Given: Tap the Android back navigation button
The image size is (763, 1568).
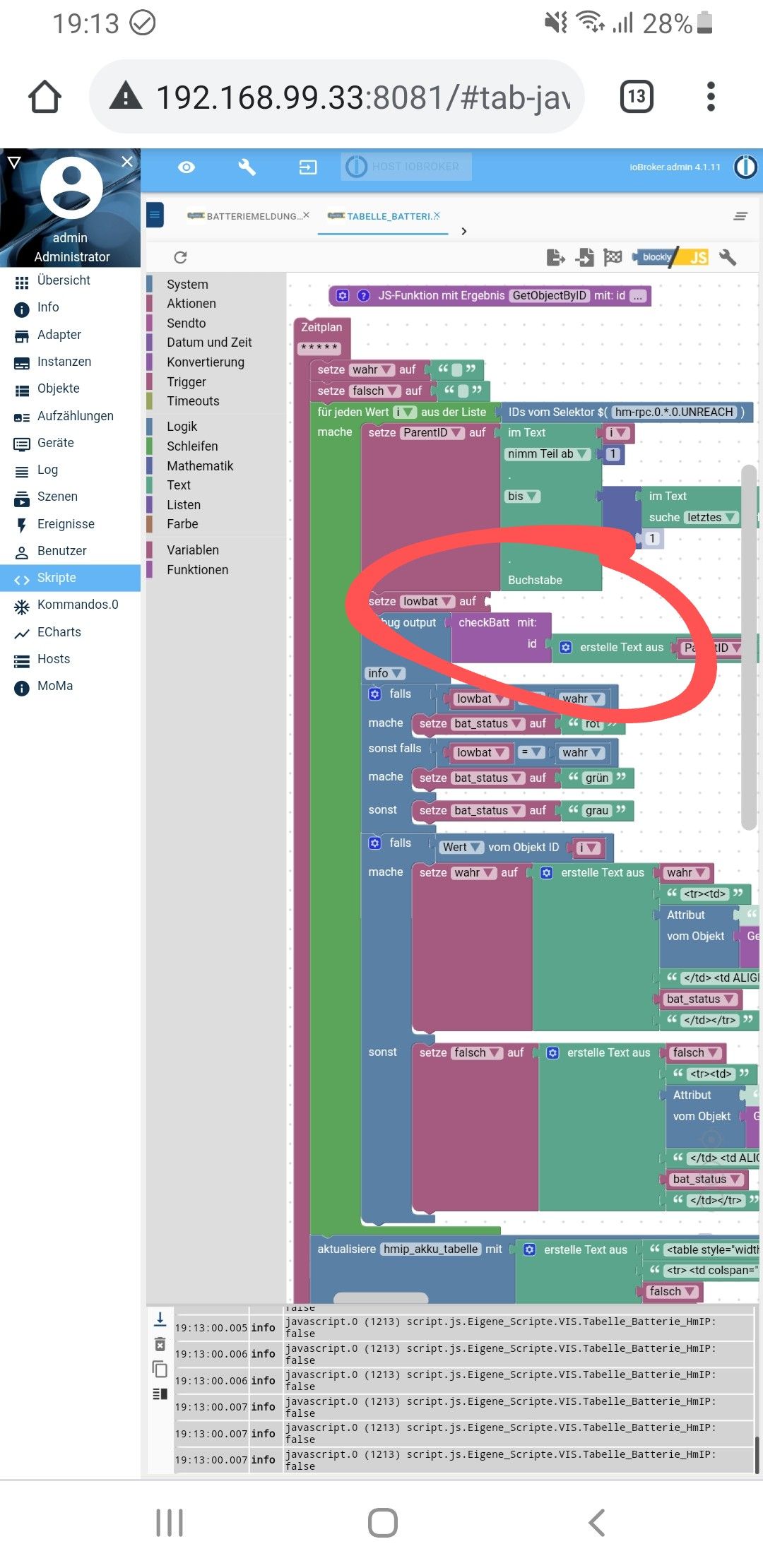Looking at the screenshot, I should coord(596,1523).
